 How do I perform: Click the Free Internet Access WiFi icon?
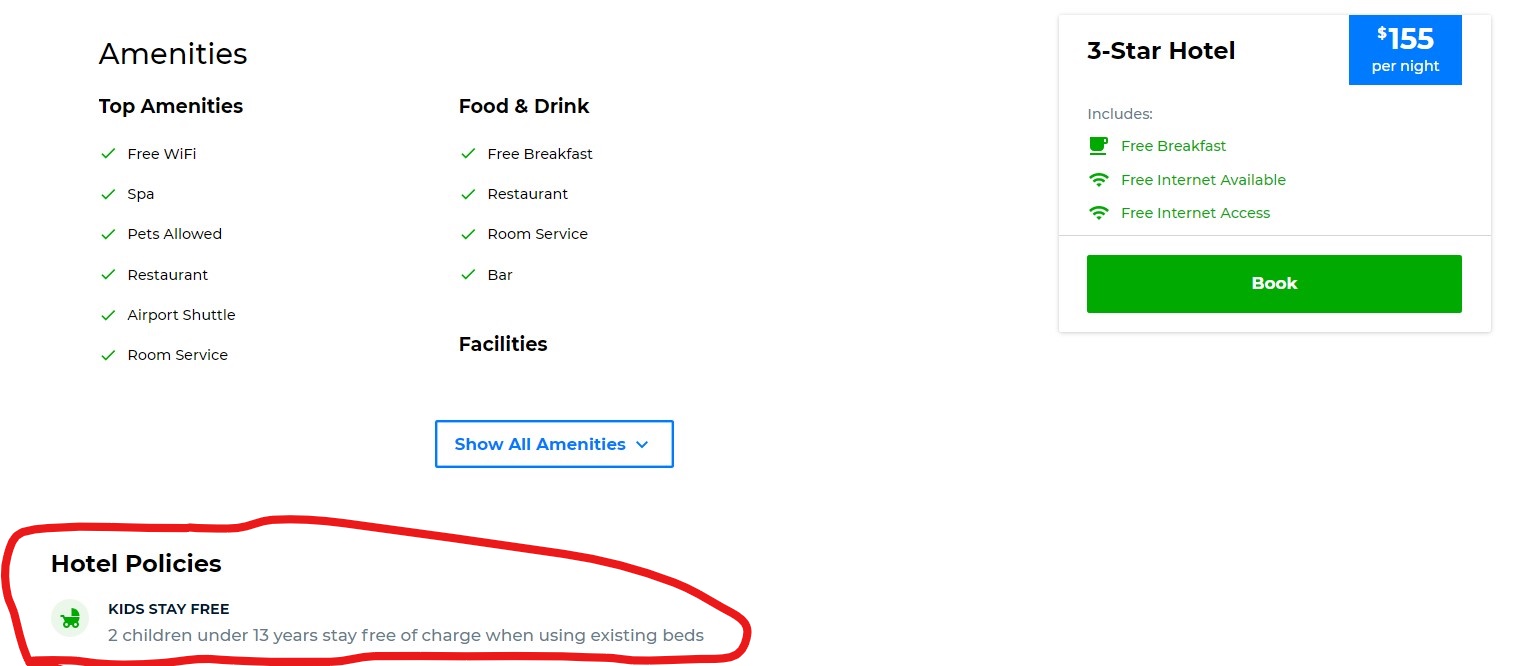click(1098, 211)
